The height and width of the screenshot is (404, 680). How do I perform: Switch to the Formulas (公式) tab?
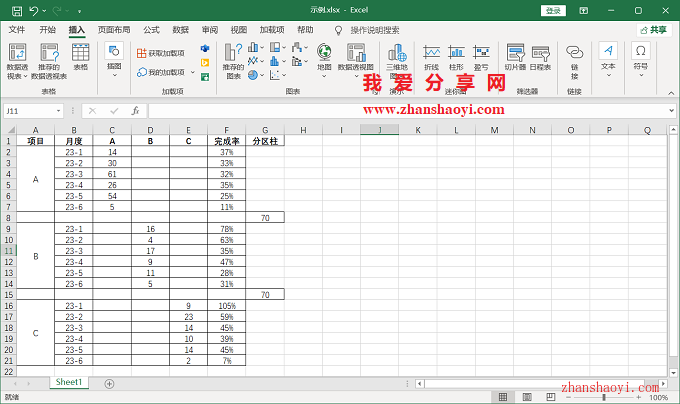coord(151,30)
